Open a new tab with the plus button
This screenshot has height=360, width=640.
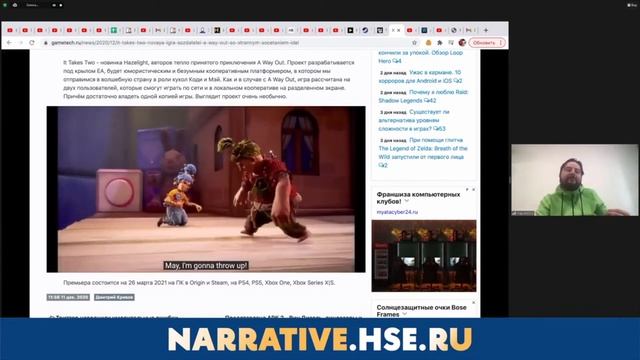click(486, 30)
